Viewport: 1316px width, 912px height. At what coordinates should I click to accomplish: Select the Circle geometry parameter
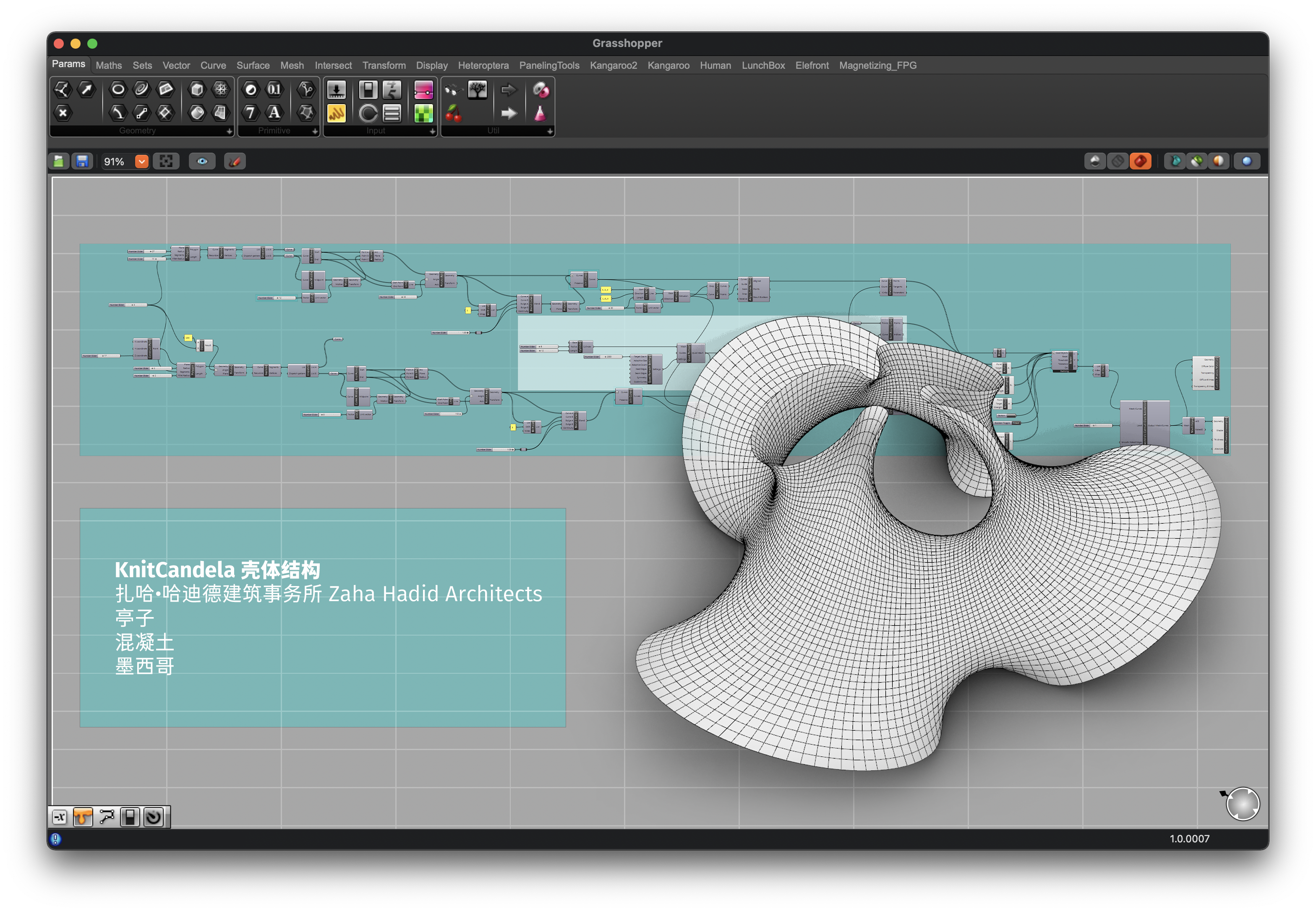pyautogui.click(x=118, y=89)
